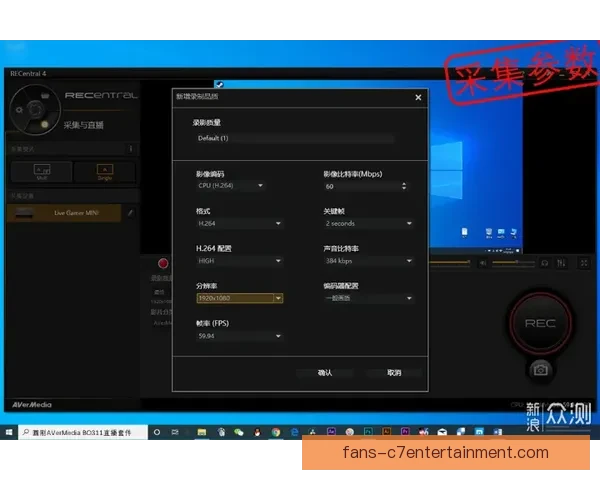Open Cortana circle on taskbar
This screenshot has height=480, width=600.
coord(157,432)
